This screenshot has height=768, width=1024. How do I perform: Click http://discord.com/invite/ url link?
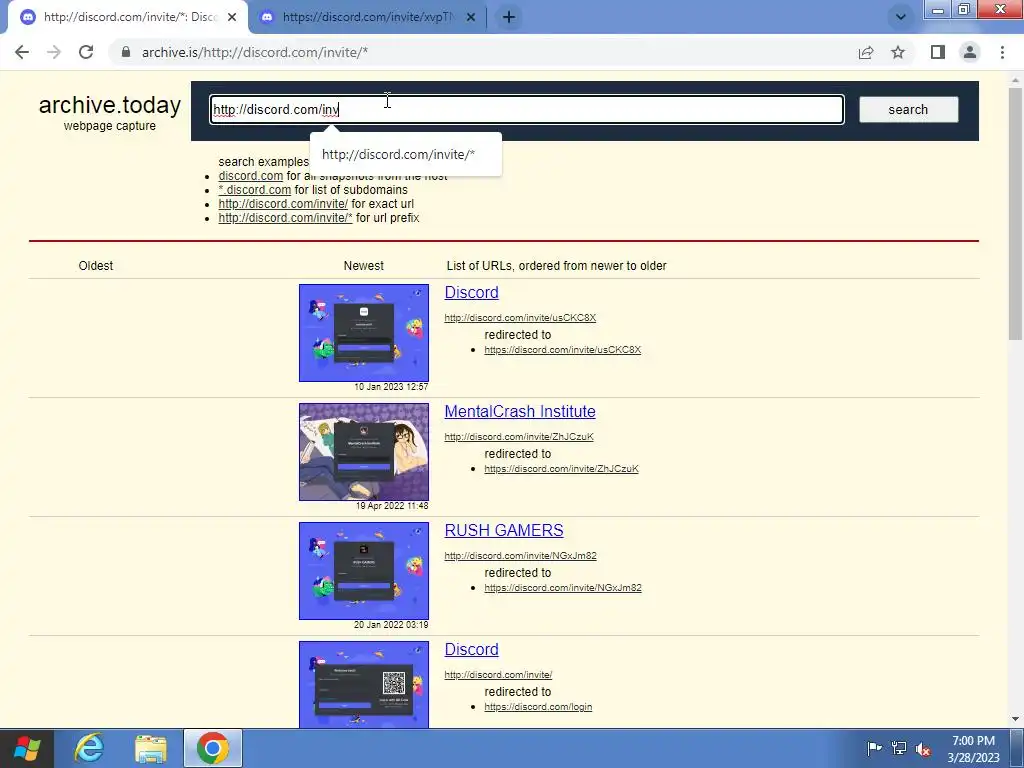click(498, 675)
